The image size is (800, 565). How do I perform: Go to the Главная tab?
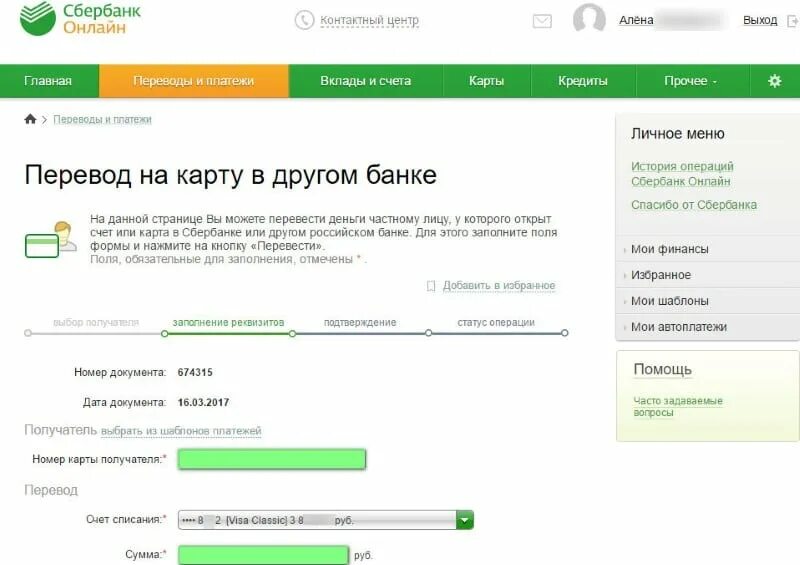tap(48, 81)
